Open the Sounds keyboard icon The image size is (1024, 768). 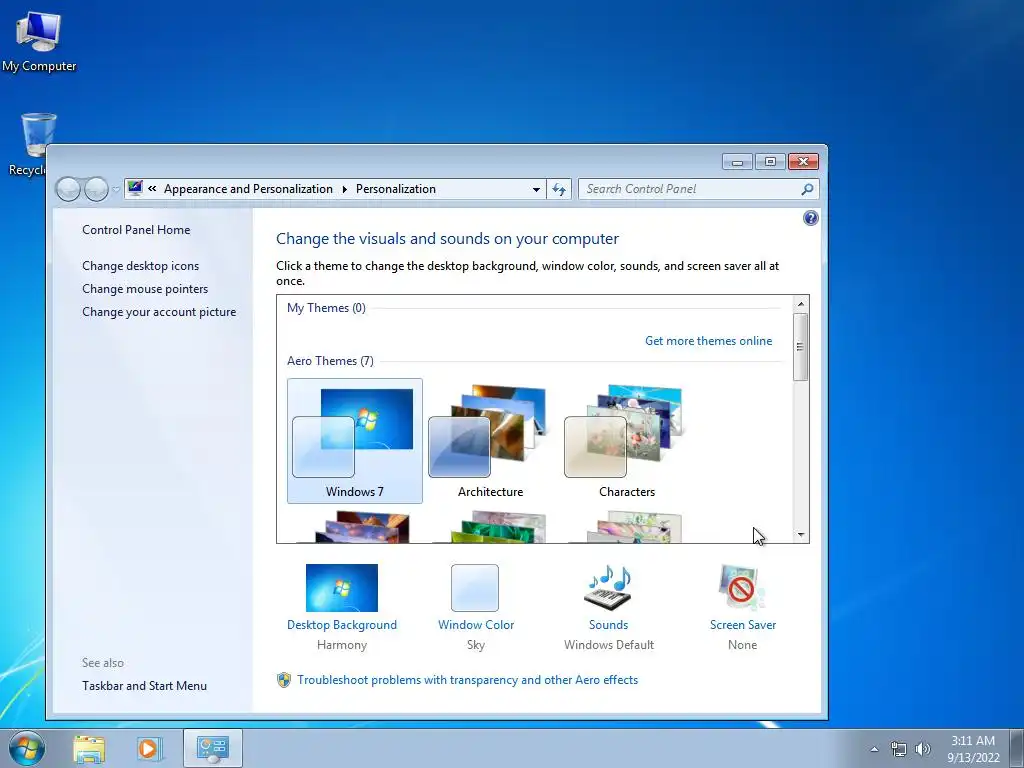pyautogui.click(x=608, y=588)
